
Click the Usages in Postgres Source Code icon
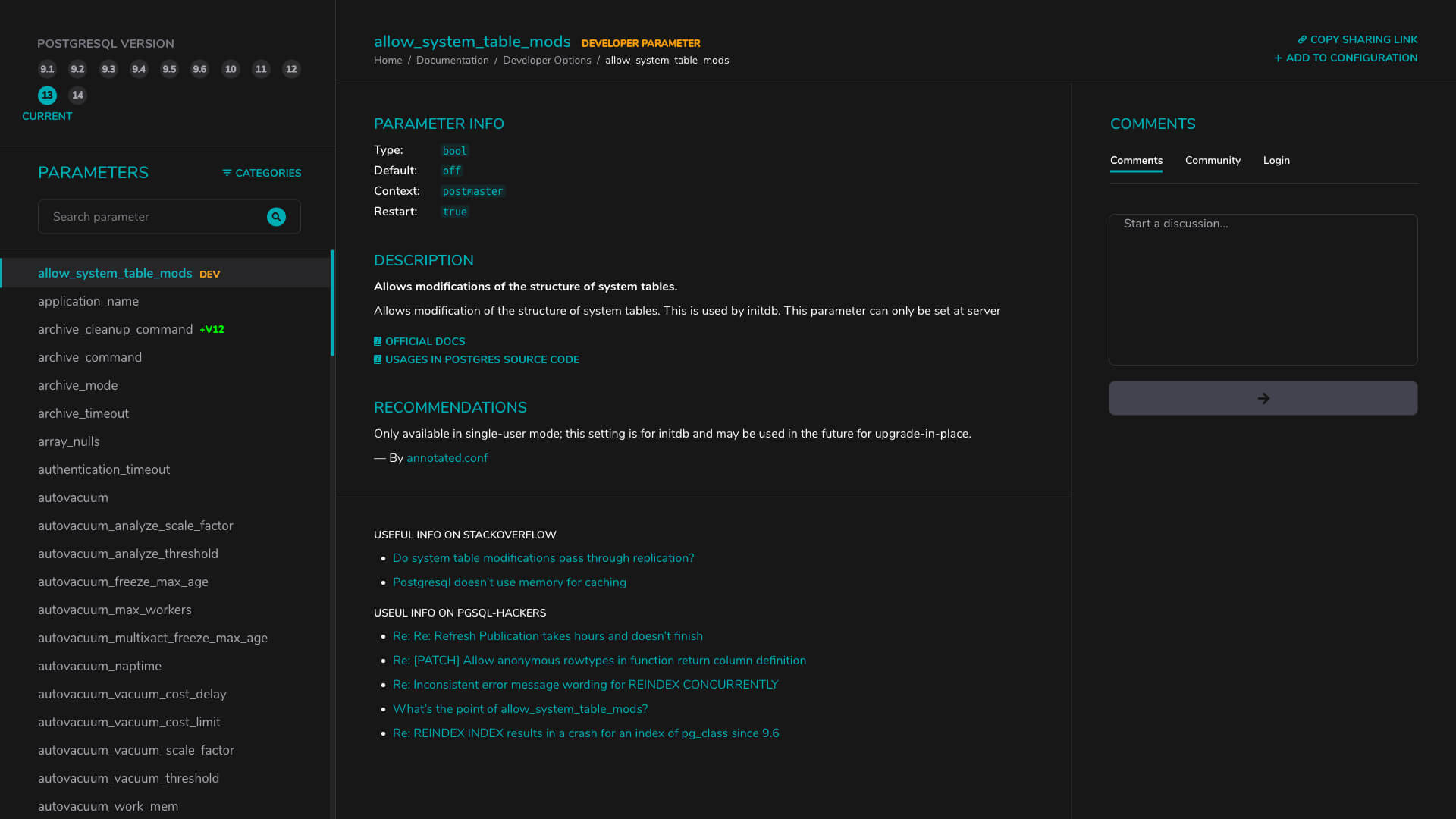tap(378, 359)
